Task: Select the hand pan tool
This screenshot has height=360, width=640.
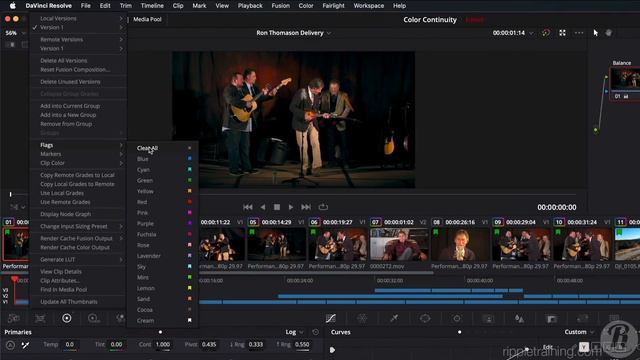Action: pos(609,33)
